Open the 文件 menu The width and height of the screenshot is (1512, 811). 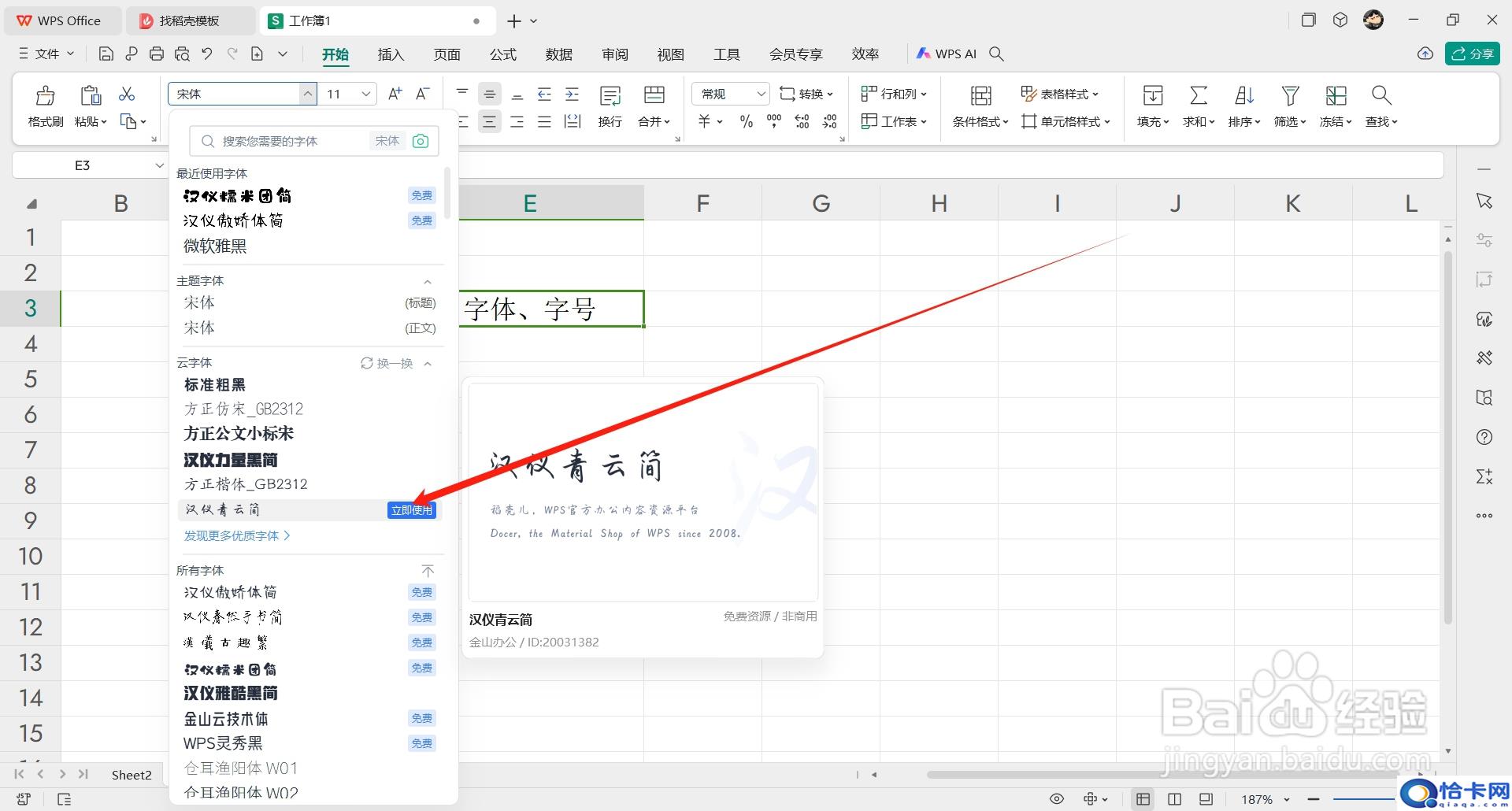47,54
